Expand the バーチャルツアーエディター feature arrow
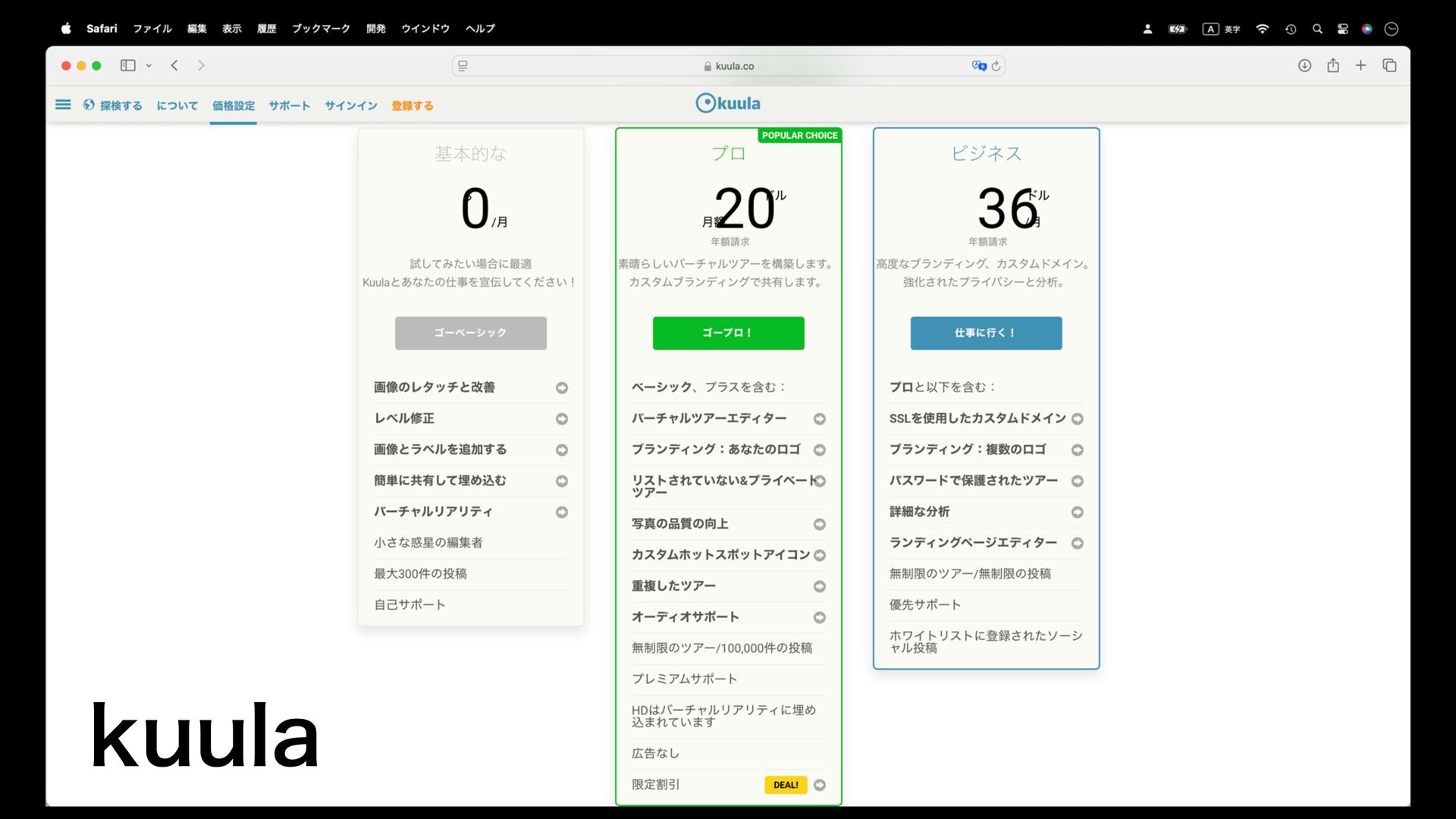 pos(820,419)
